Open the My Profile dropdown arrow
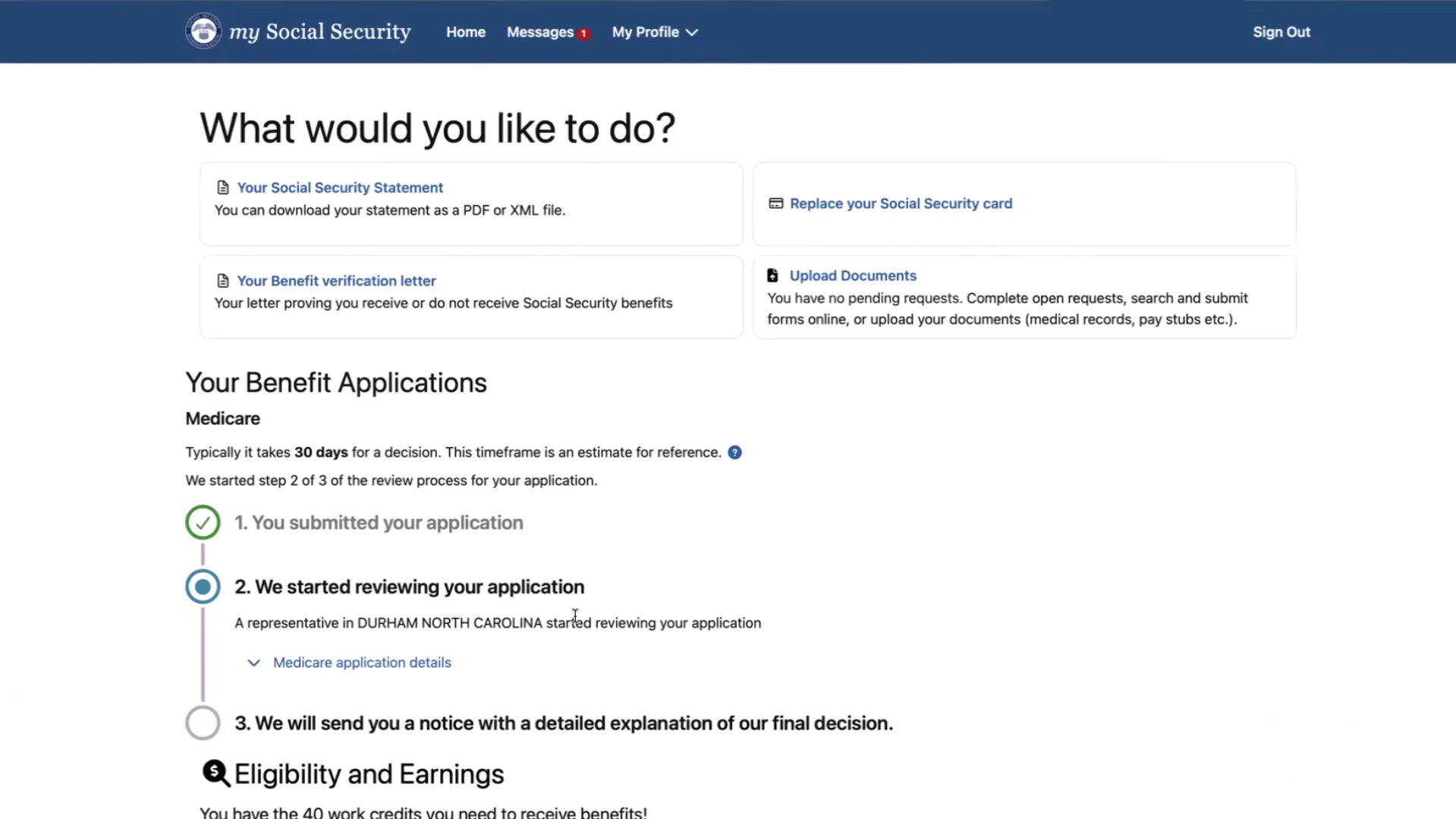Viewport: 1456px width, 819px height. tap(691, 33)
